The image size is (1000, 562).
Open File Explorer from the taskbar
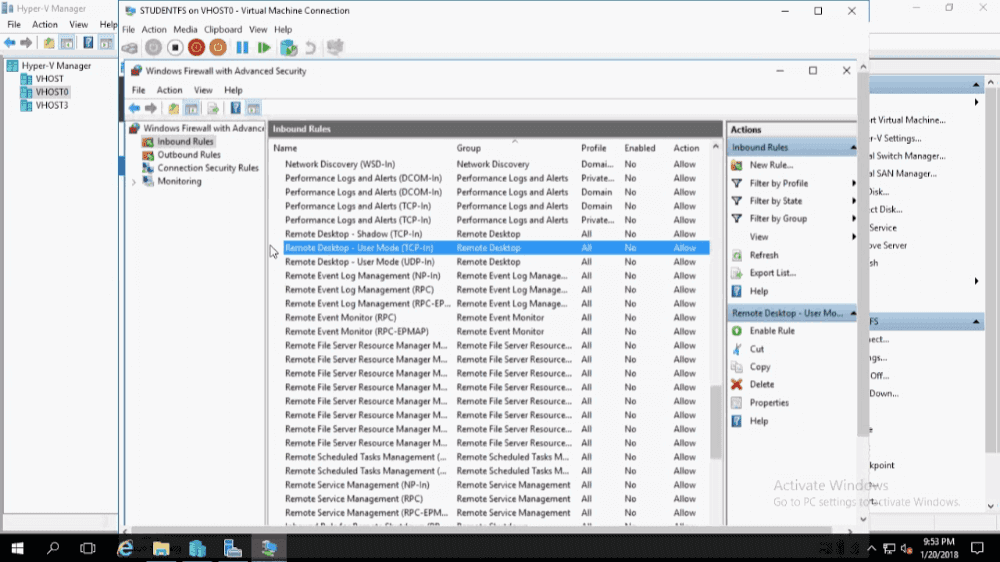click(161, 548)
